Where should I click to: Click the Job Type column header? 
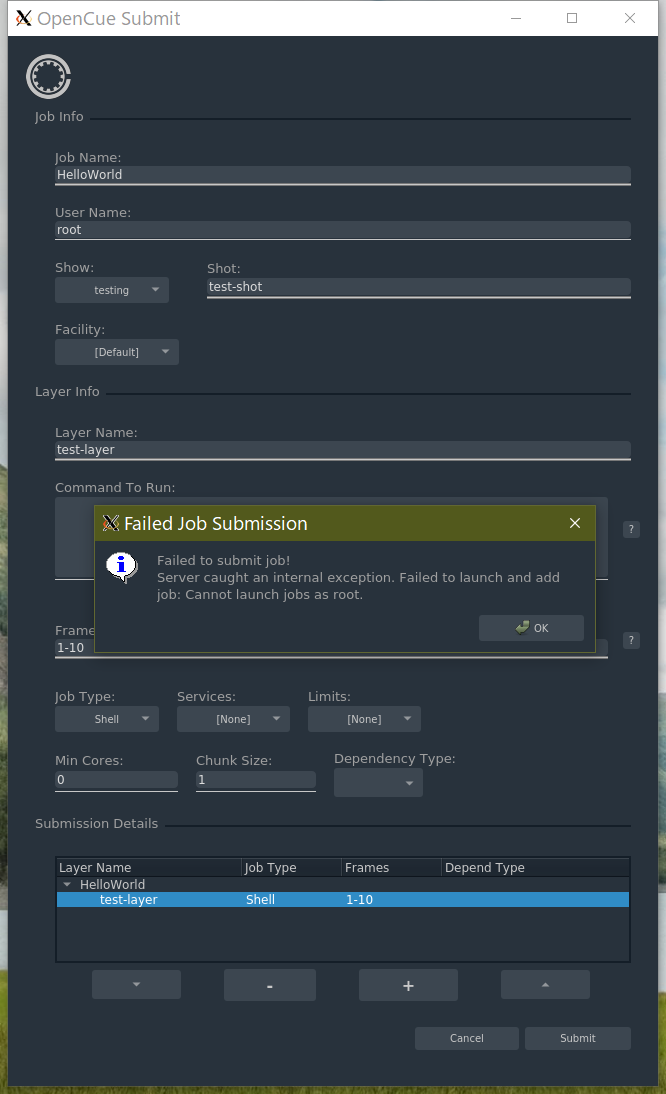[x=291, y=867]
